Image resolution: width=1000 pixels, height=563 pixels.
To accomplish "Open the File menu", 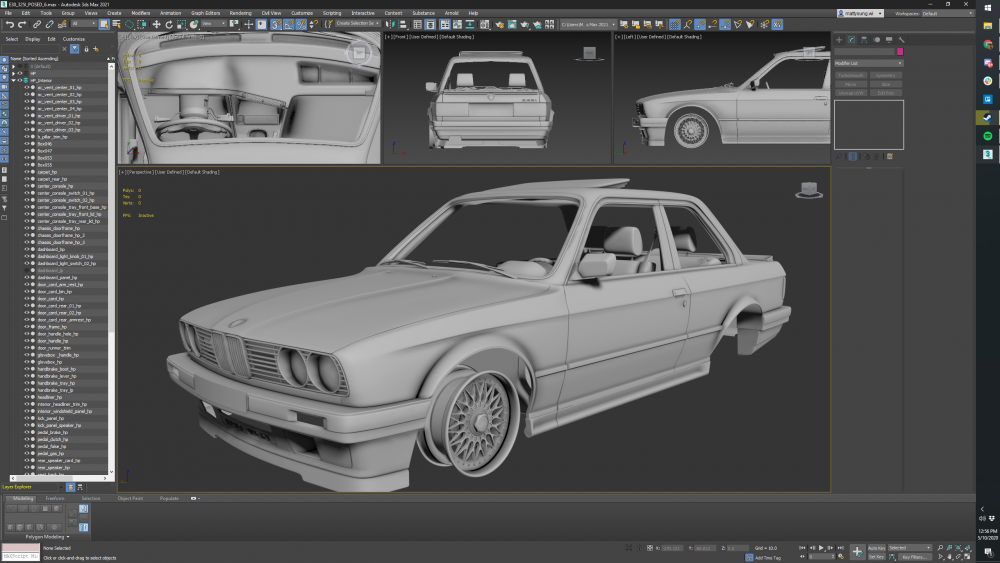I will point(8,13).
